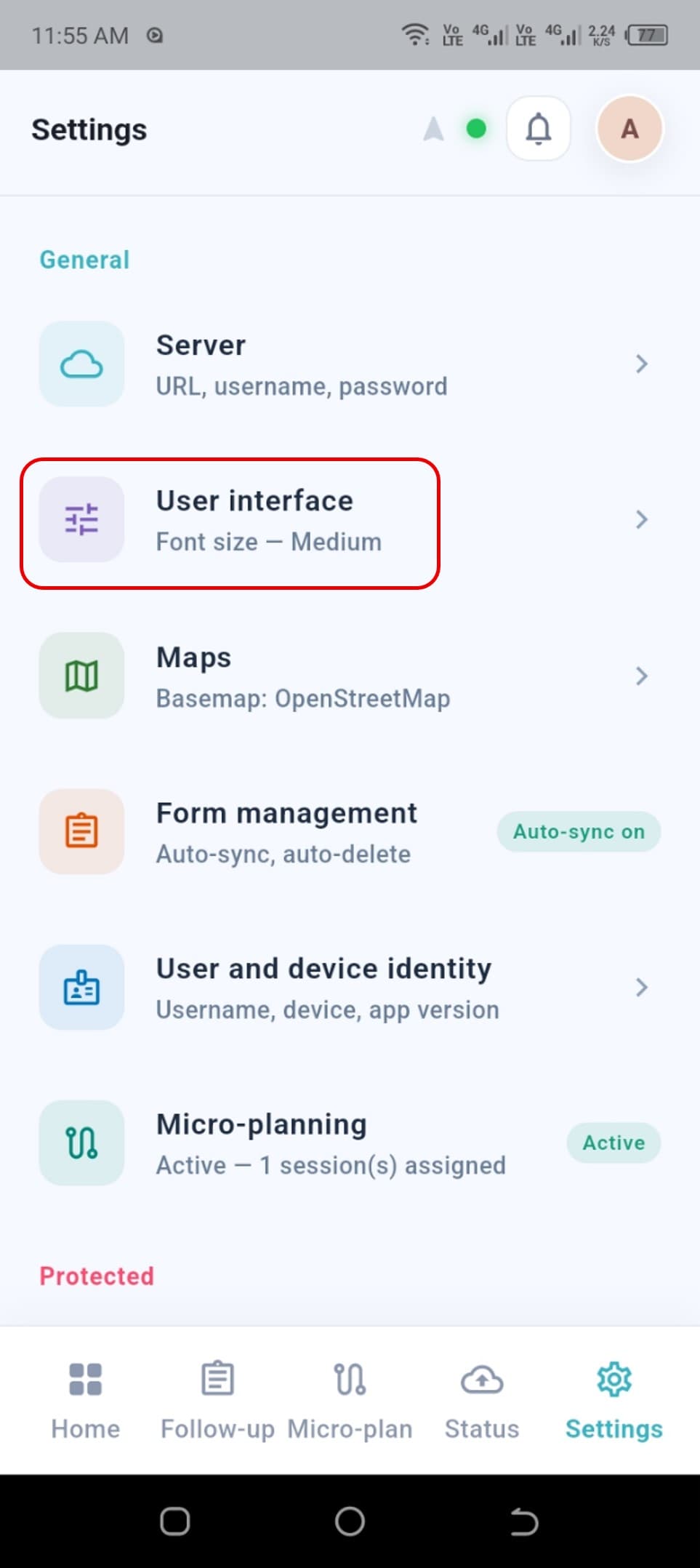This screenshot has height=1568, width=700.
Task: Open User and device identity title
Action: tap(323, 969)
